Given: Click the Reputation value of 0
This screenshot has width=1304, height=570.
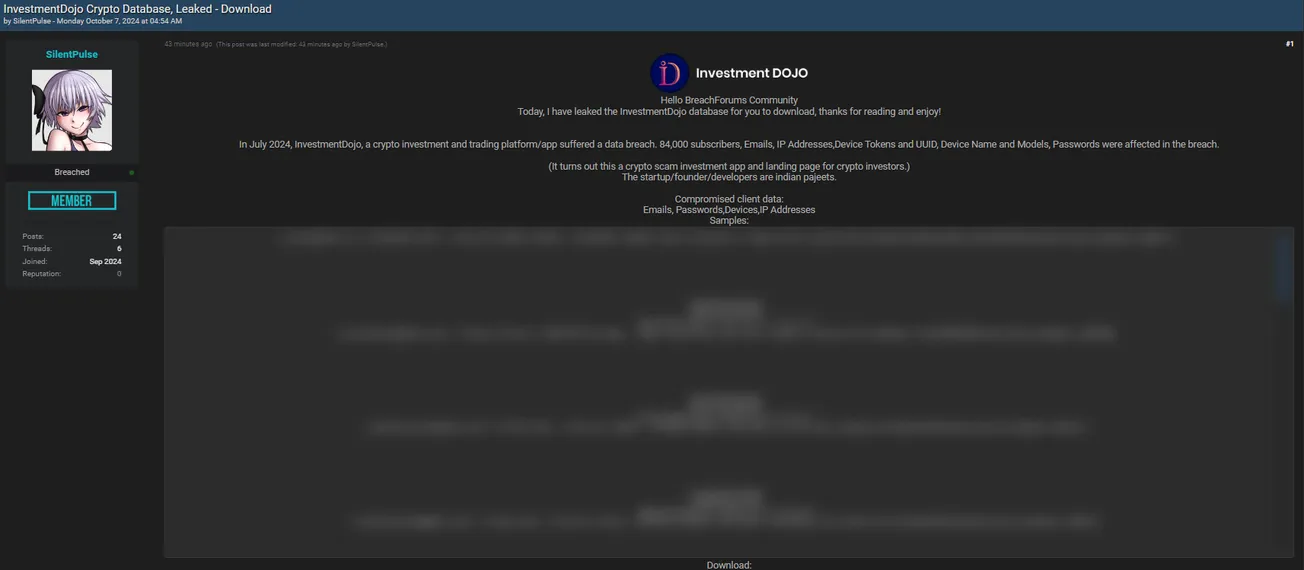Looking at the screenshot, I should [119, 274].
